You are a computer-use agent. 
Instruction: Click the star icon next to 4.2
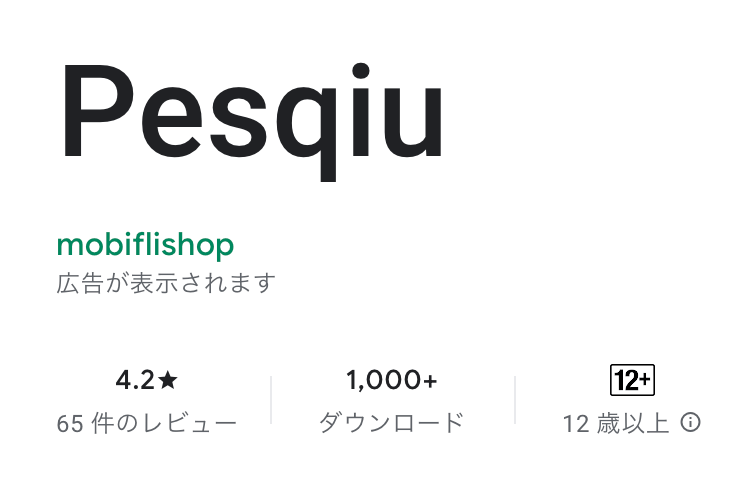click(168, 380)
